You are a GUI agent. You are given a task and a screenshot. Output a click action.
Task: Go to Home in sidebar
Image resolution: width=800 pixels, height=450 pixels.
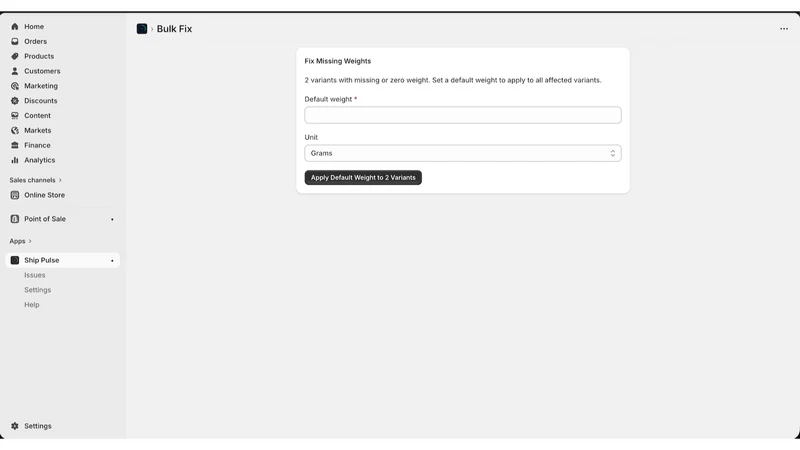point(34,27)
